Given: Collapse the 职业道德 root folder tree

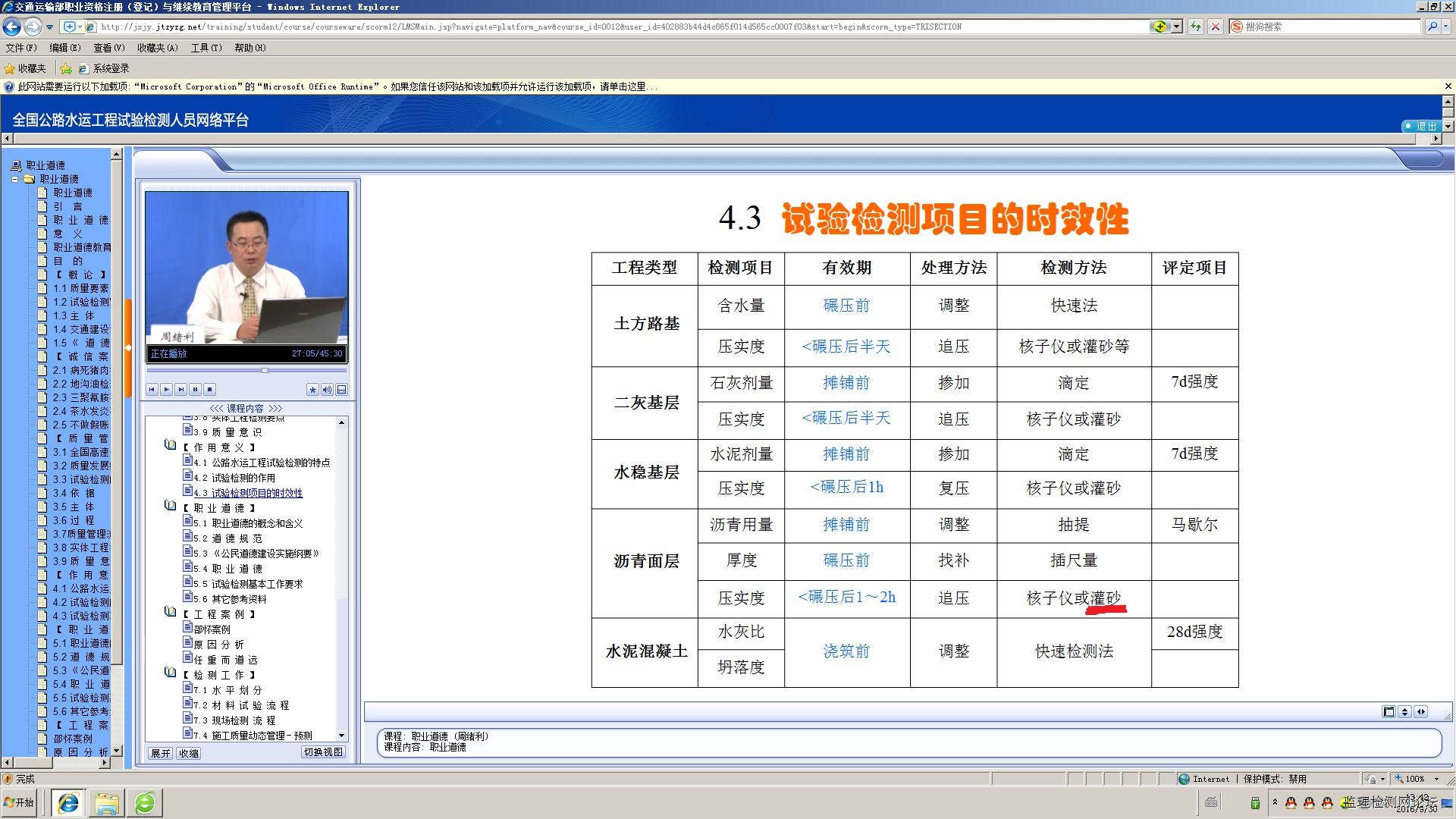Looking at the screenshot, I should click(14, 179).
